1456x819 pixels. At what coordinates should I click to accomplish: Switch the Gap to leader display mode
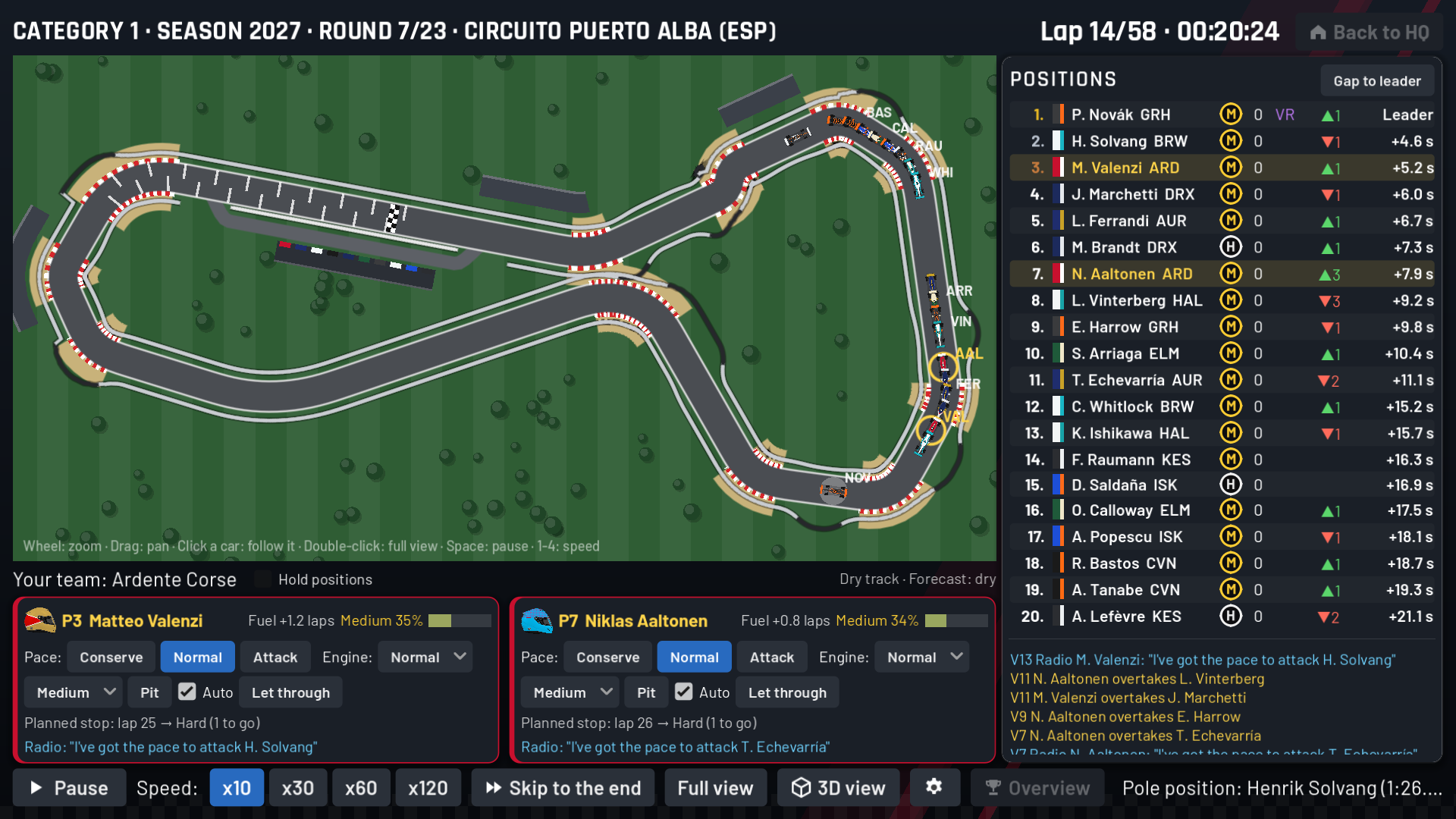coord(1377,80)
